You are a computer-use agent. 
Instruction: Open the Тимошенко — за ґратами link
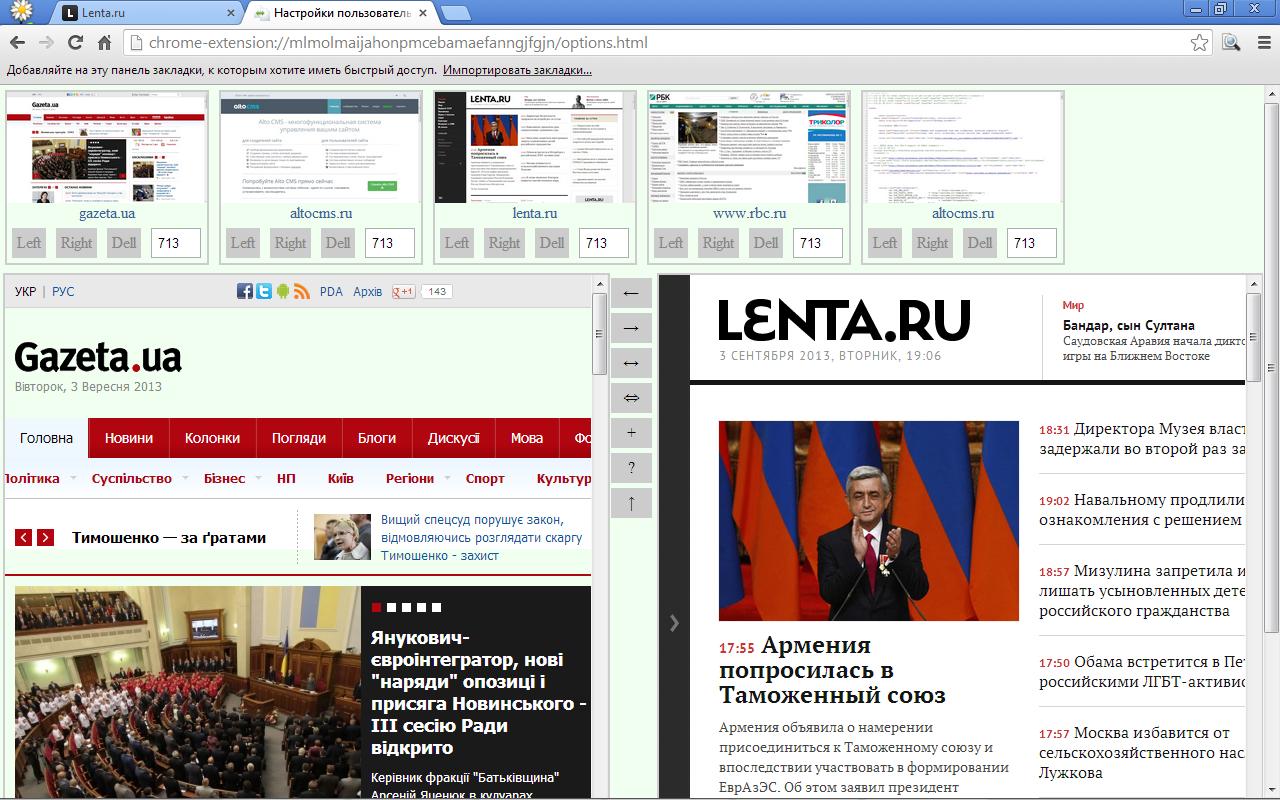(169, 538)
